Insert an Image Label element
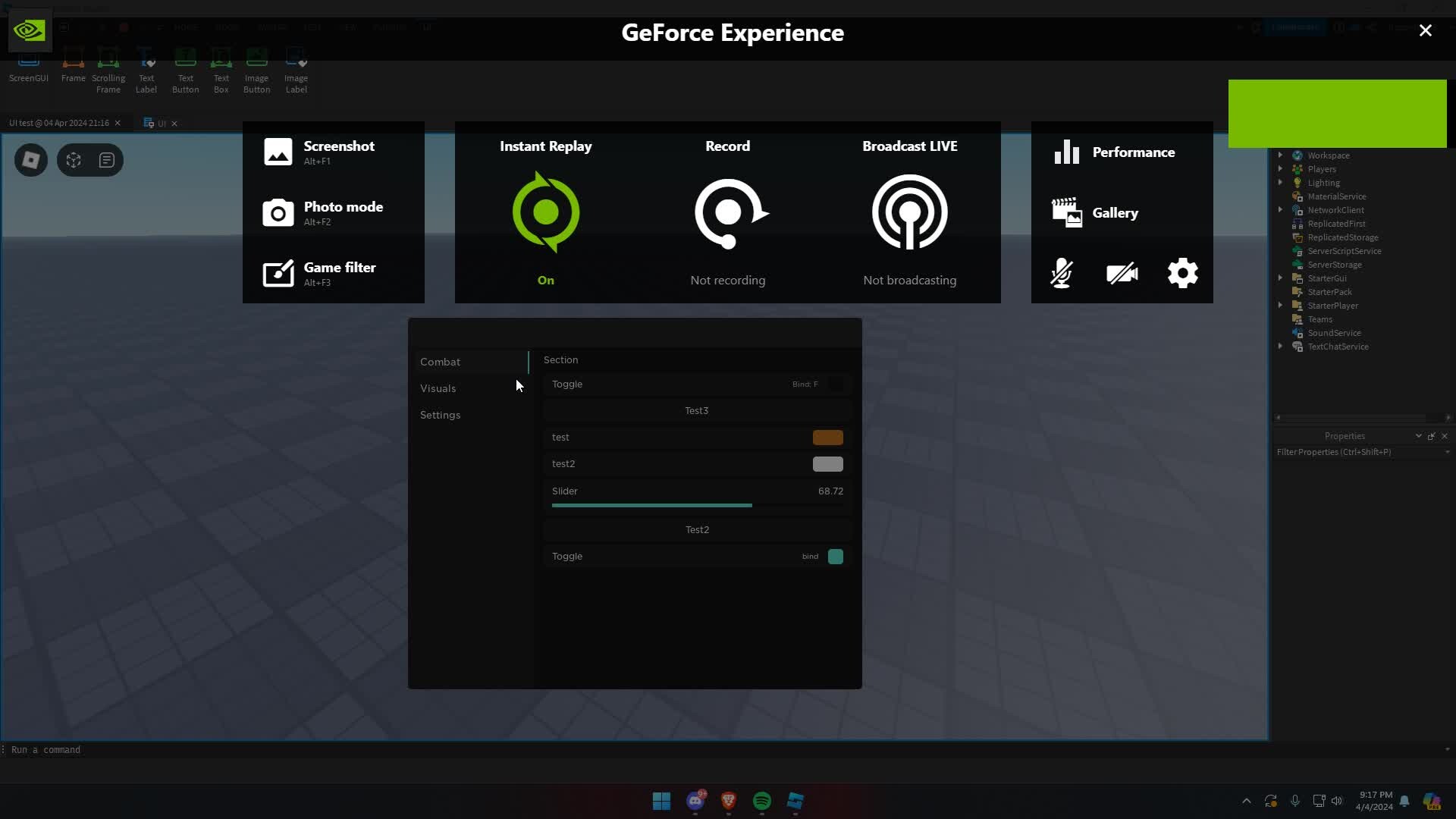 [296, 68]
